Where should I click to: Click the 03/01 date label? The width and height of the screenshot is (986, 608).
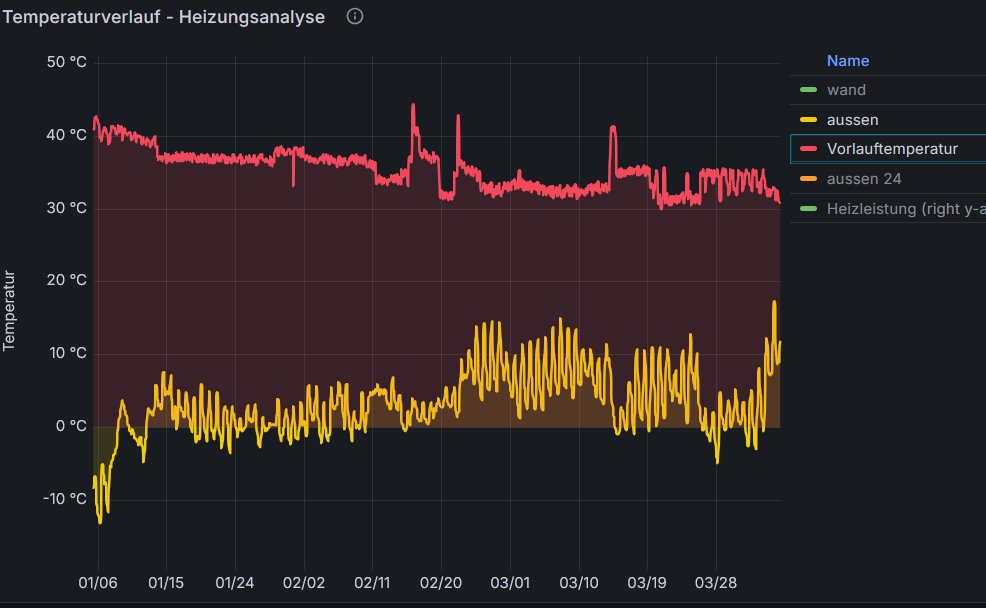pyautogui.click(x=510, y=583)
